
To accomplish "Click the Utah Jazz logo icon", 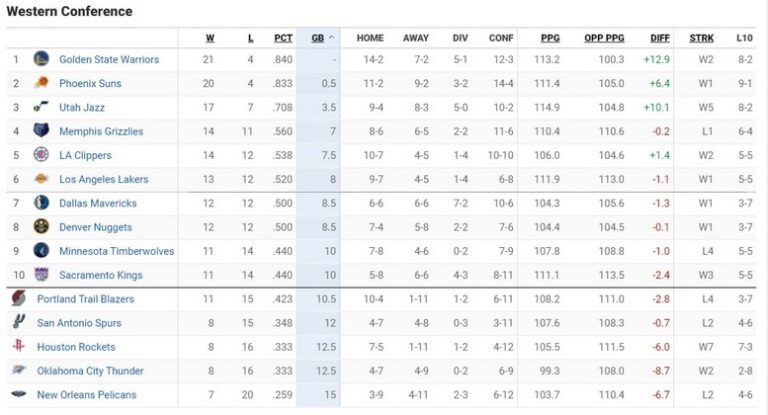I will tap(41, 107).
